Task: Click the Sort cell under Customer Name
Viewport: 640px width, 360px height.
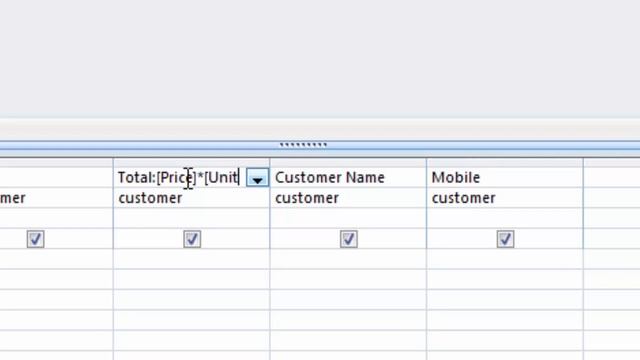Action: pyautogui.click(x=348, y=218)
